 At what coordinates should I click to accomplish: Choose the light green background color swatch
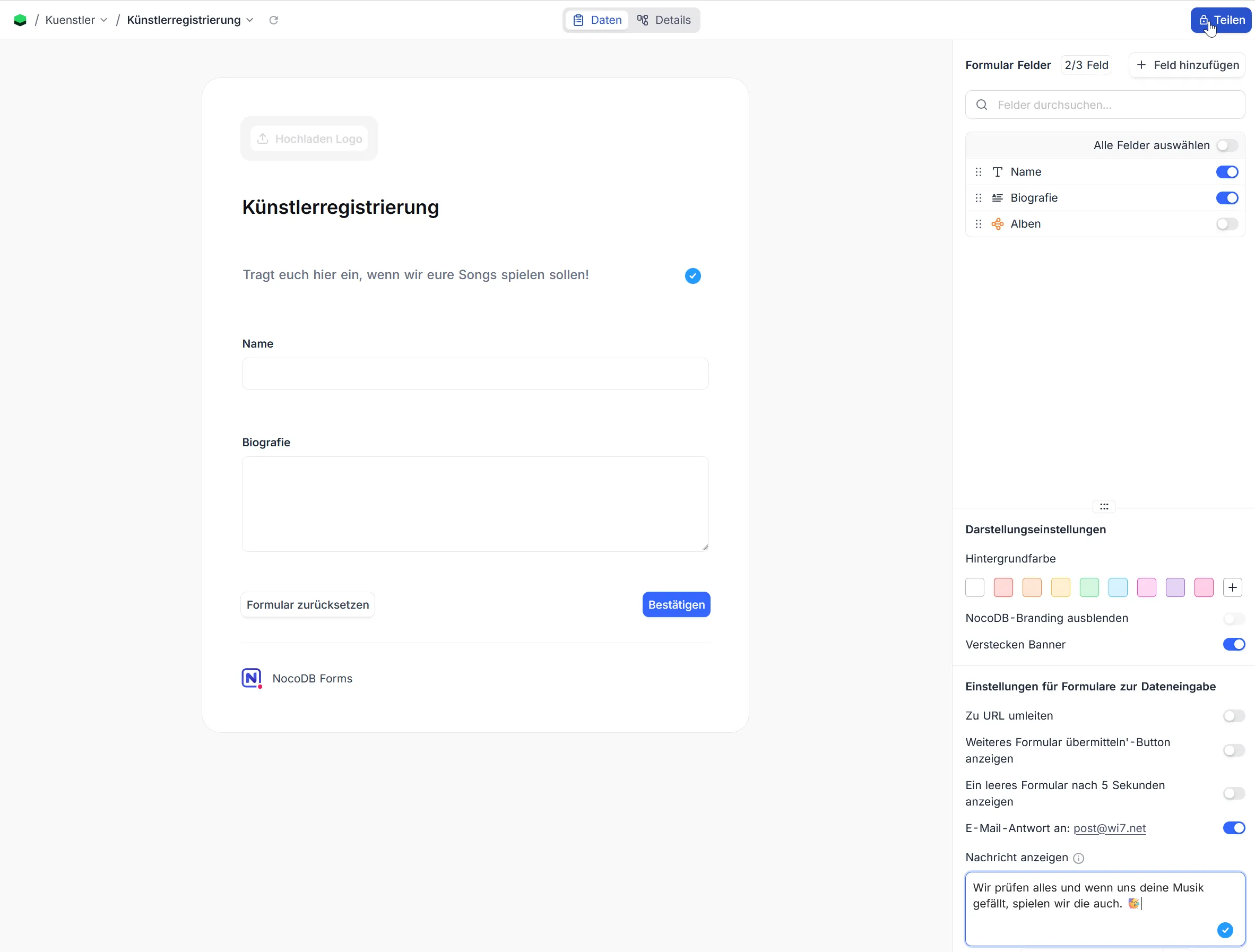click(1089, 588)
